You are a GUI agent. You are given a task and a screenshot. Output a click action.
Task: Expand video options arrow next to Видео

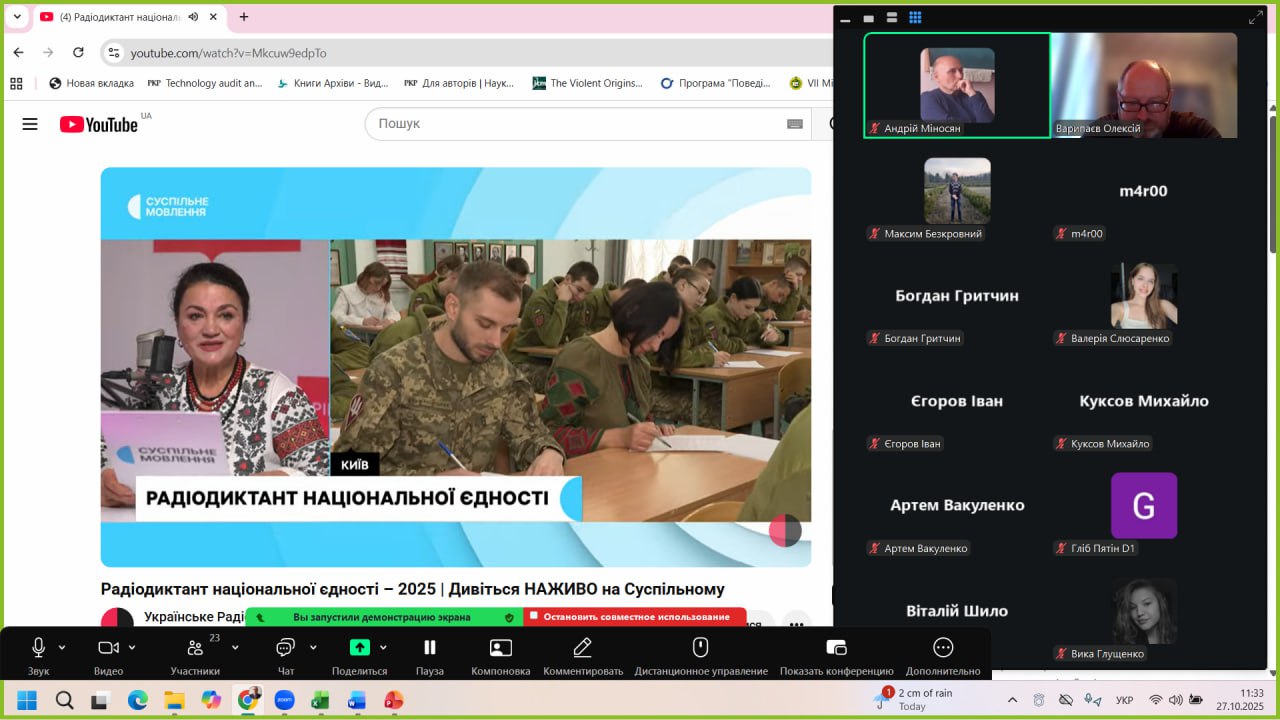click(132, 648)
